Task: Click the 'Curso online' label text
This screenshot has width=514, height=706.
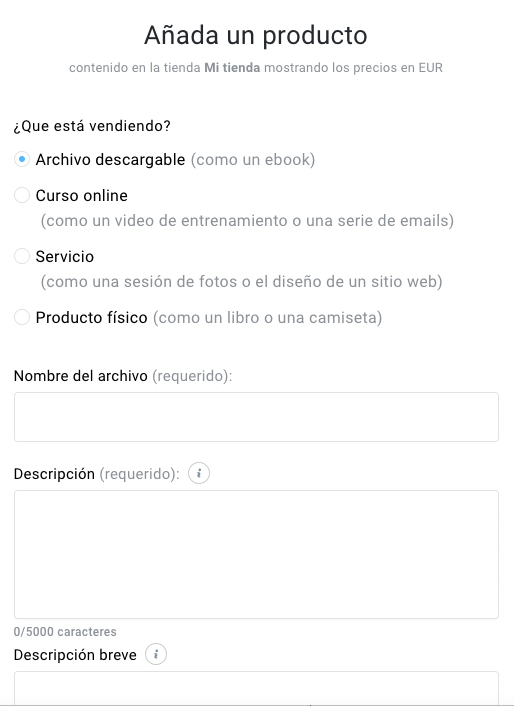Action: click(x=81, y=195)
